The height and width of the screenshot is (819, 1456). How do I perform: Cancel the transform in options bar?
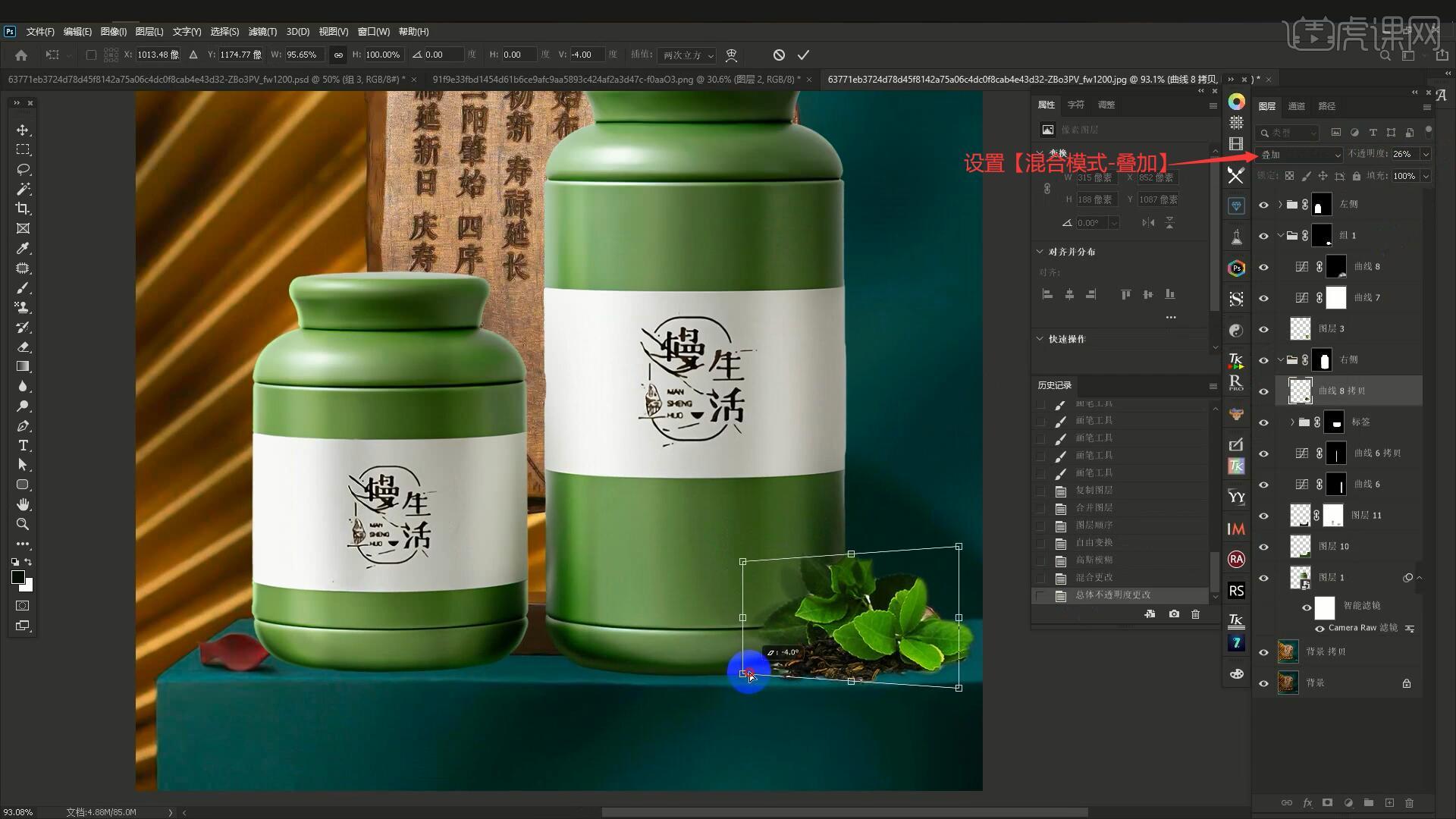[779, 55]
